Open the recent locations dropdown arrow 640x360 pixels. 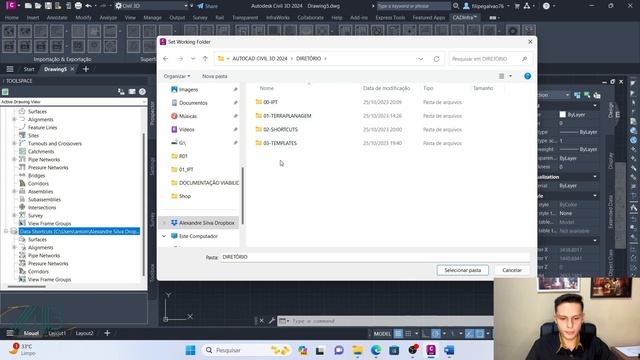click(x=193, y=59)
